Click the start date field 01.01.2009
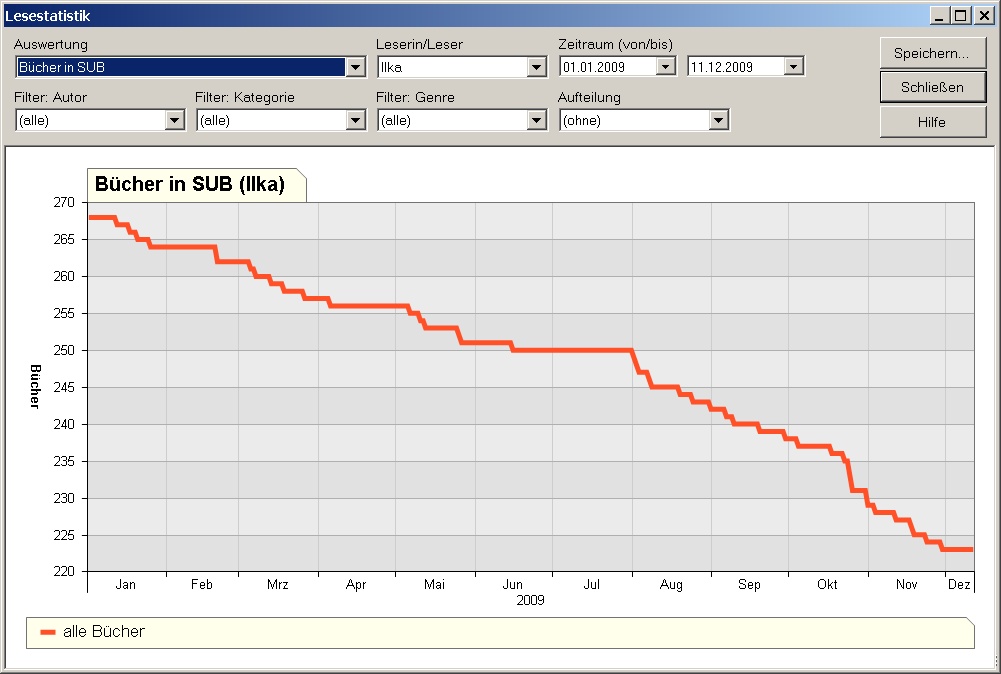Viewport: 1001px width, 674px height. tap(607, 67)
